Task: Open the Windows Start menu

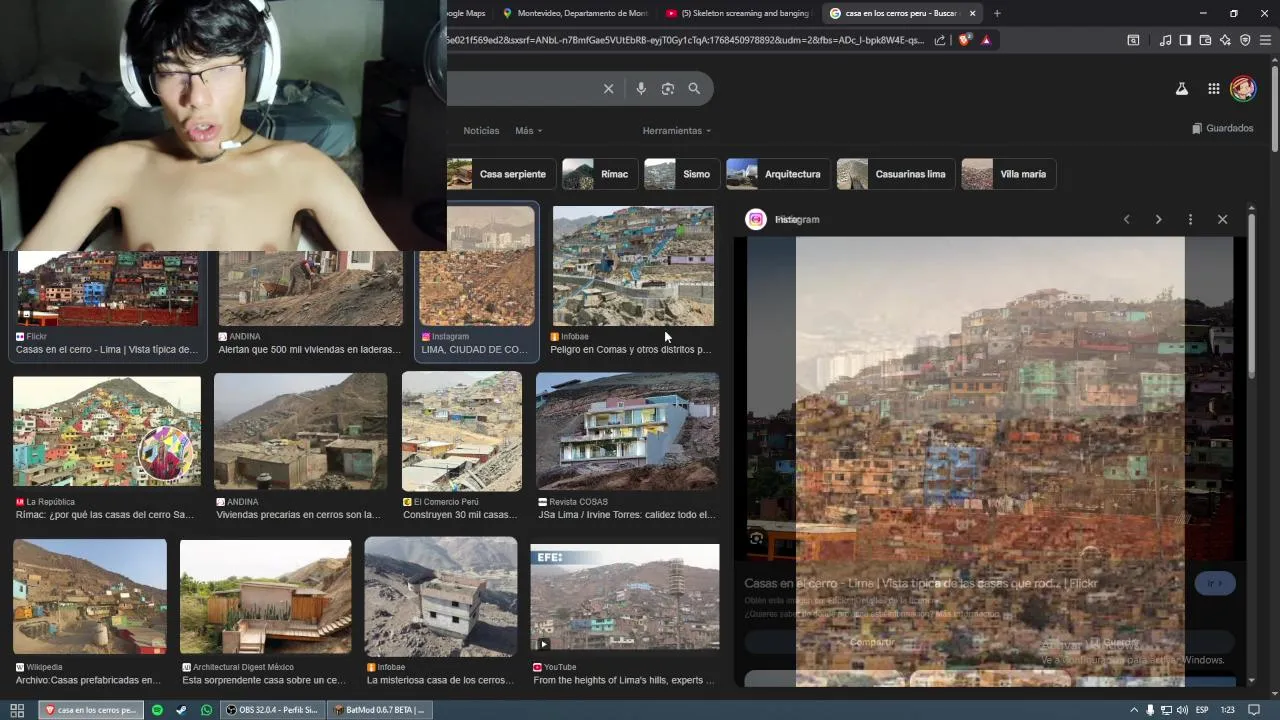Action: pyautogui.click(x=17, y=710)
